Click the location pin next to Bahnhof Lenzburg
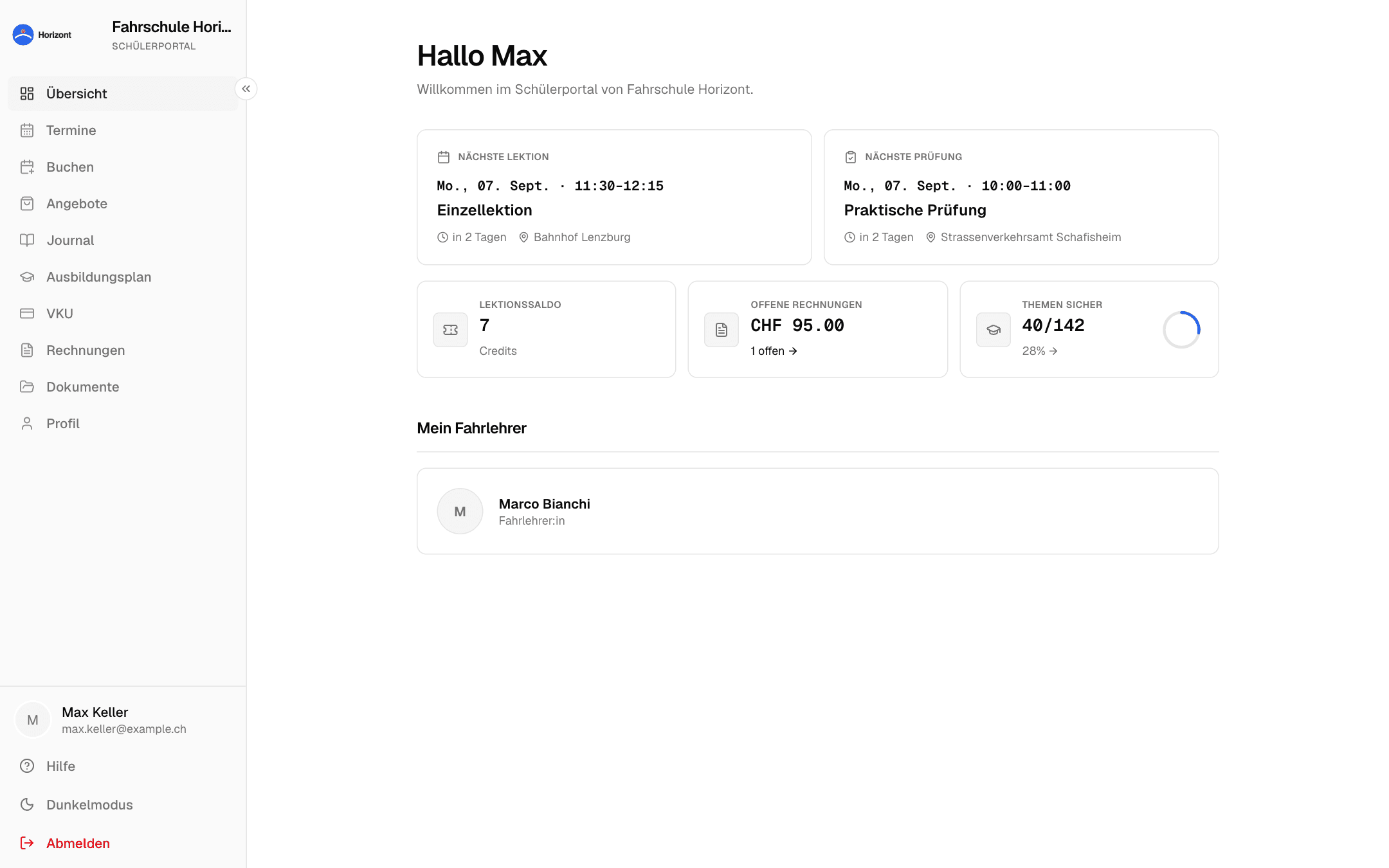The image size is (1389, 868). point(524,237)
